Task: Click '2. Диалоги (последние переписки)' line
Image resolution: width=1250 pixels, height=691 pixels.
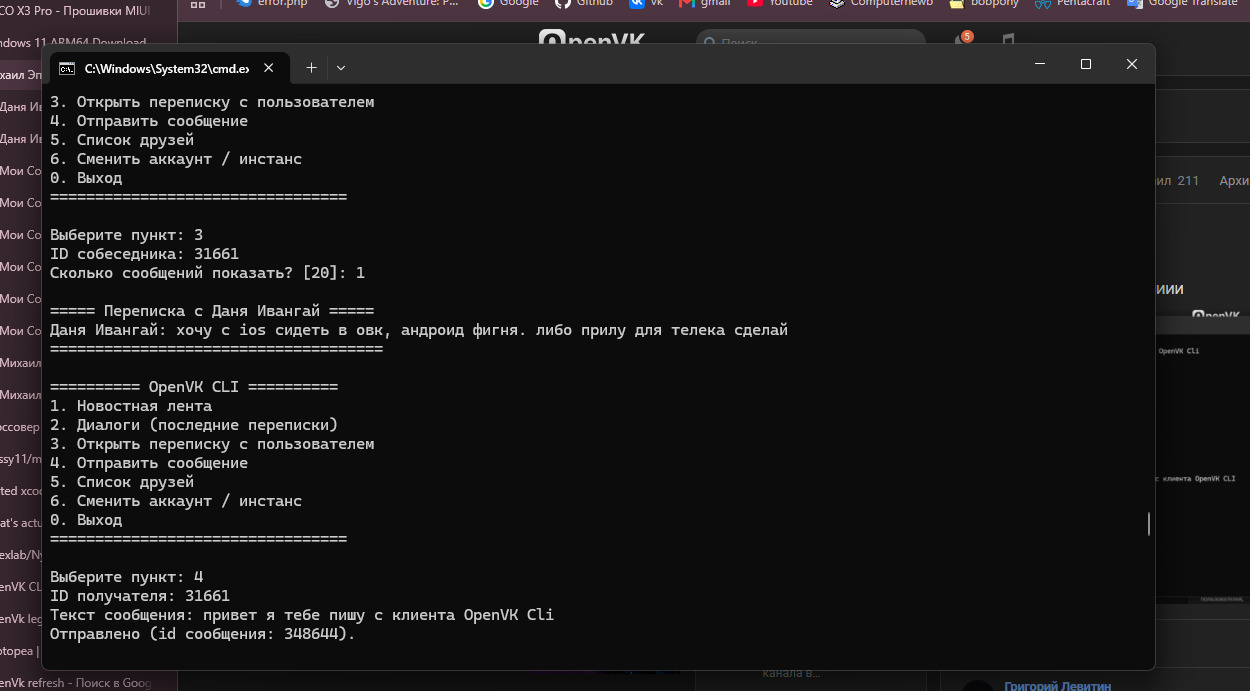Action: pyautogui.click(x=194, y=425)
